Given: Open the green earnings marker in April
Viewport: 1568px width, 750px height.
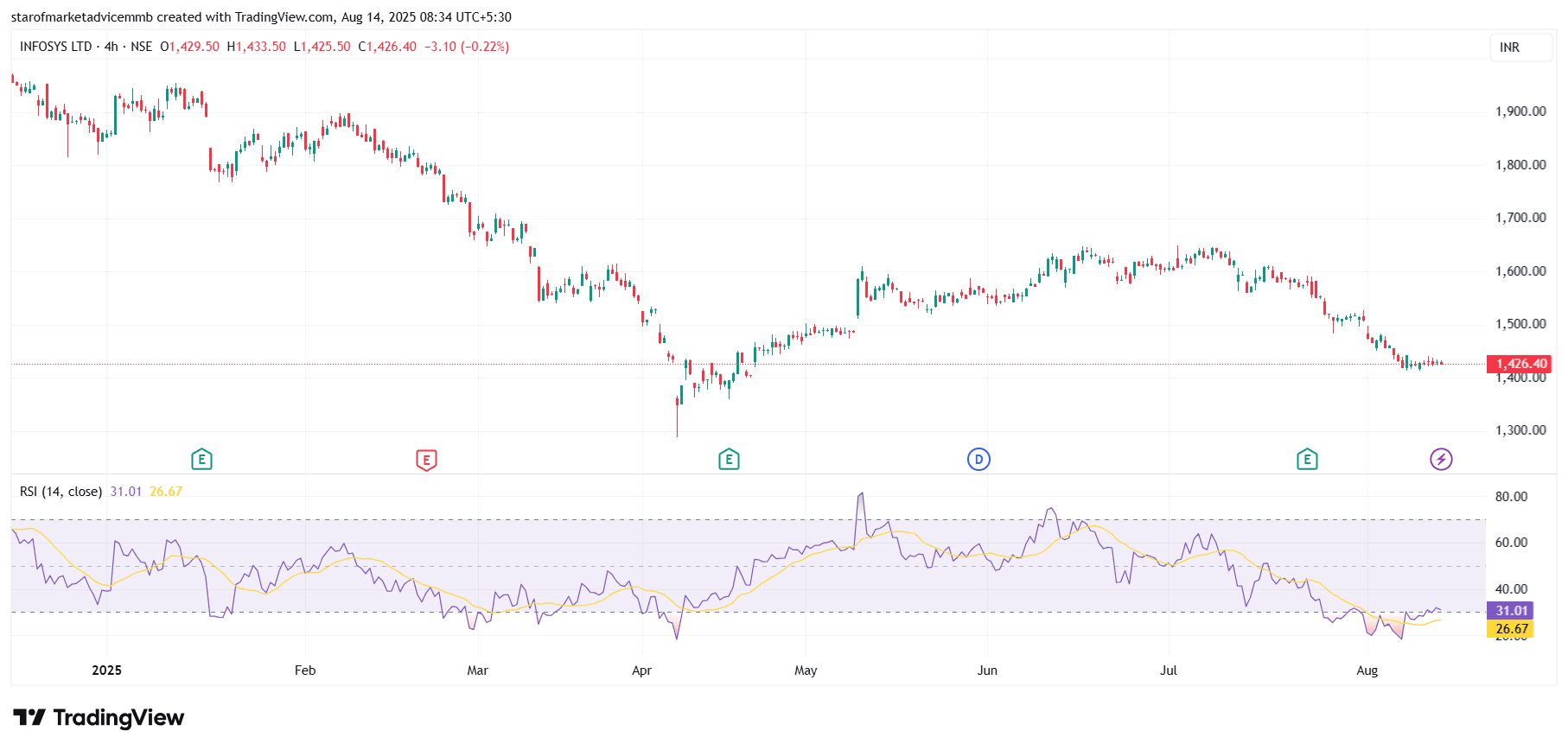Looking at the screenshot, I should 729,460.
